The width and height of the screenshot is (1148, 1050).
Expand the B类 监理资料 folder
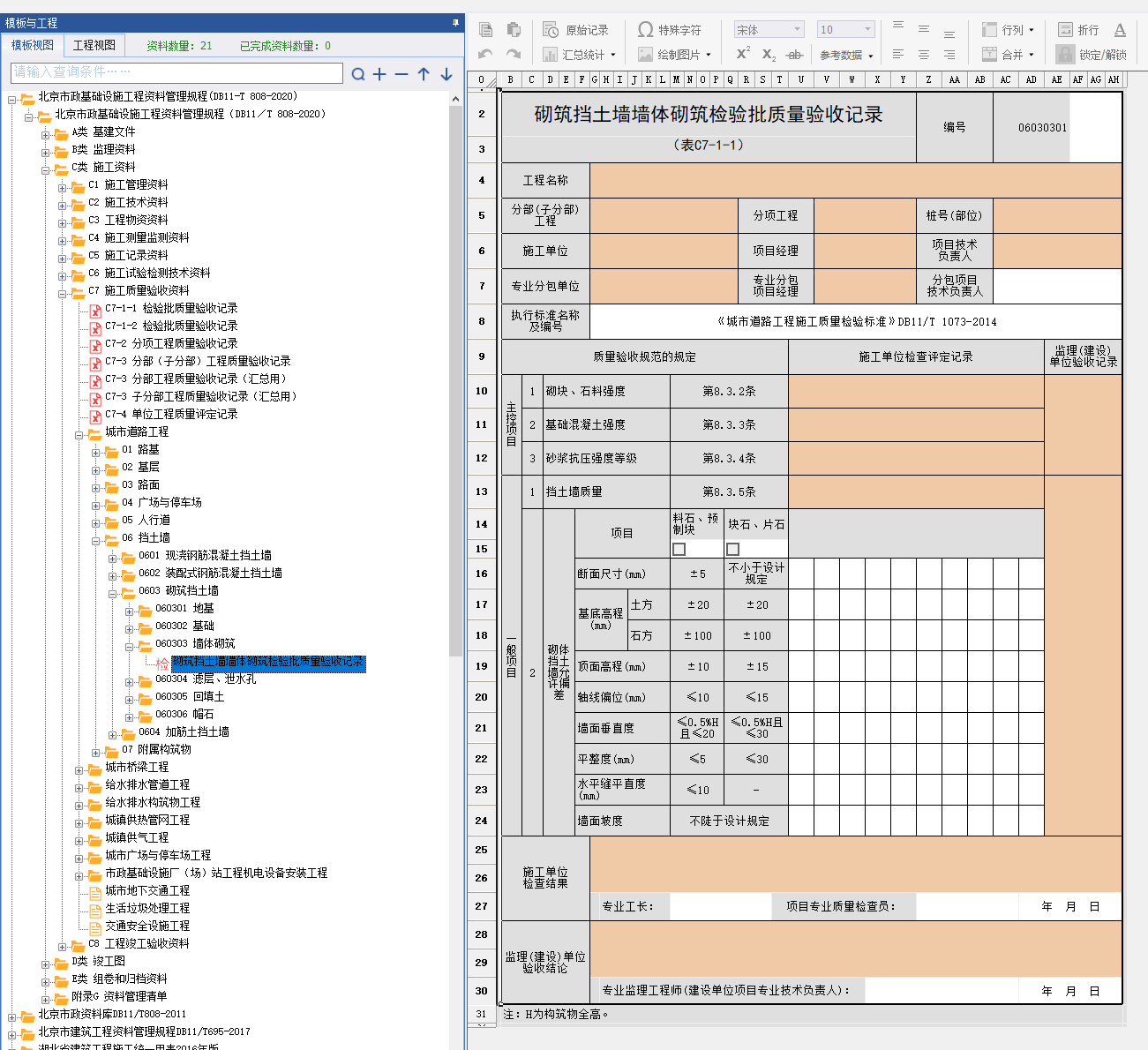[46, 153]
